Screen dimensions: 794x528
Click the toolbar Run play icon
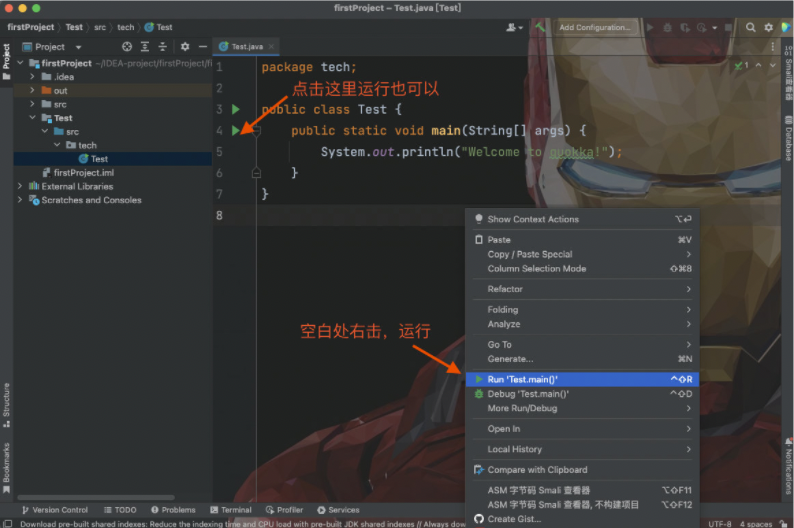point(650,27)
